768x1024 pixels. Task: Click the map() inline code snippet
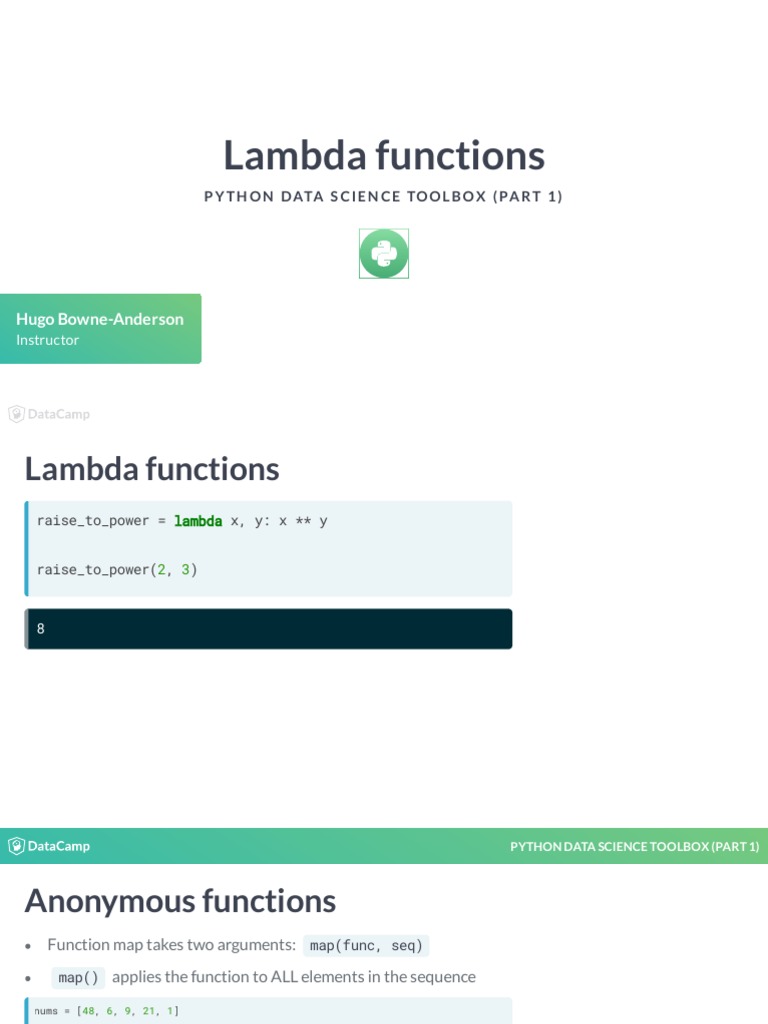[x=78, y=977]
